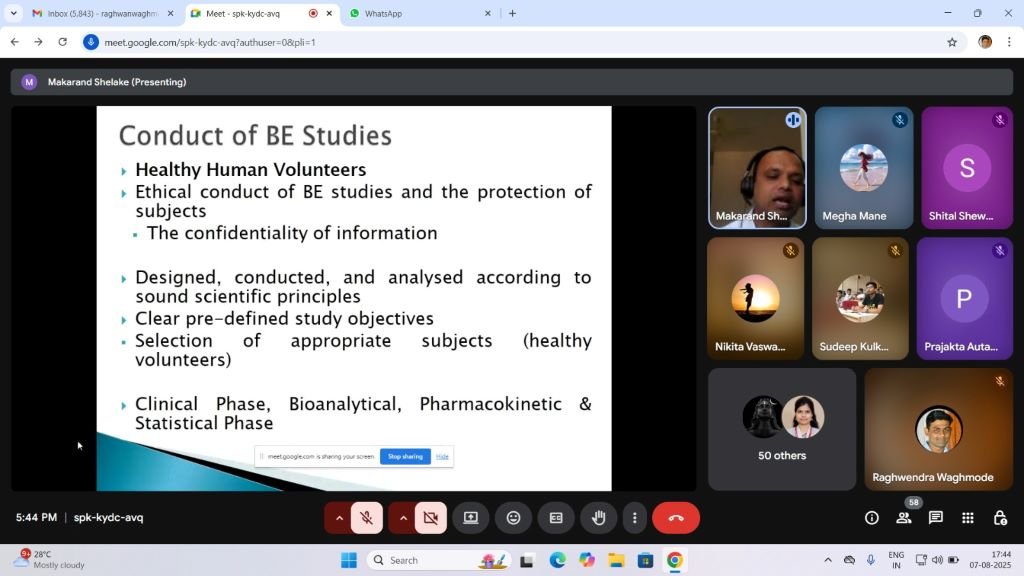Raise hand in the meeting

pyautogui.click(x=599, y=518)
